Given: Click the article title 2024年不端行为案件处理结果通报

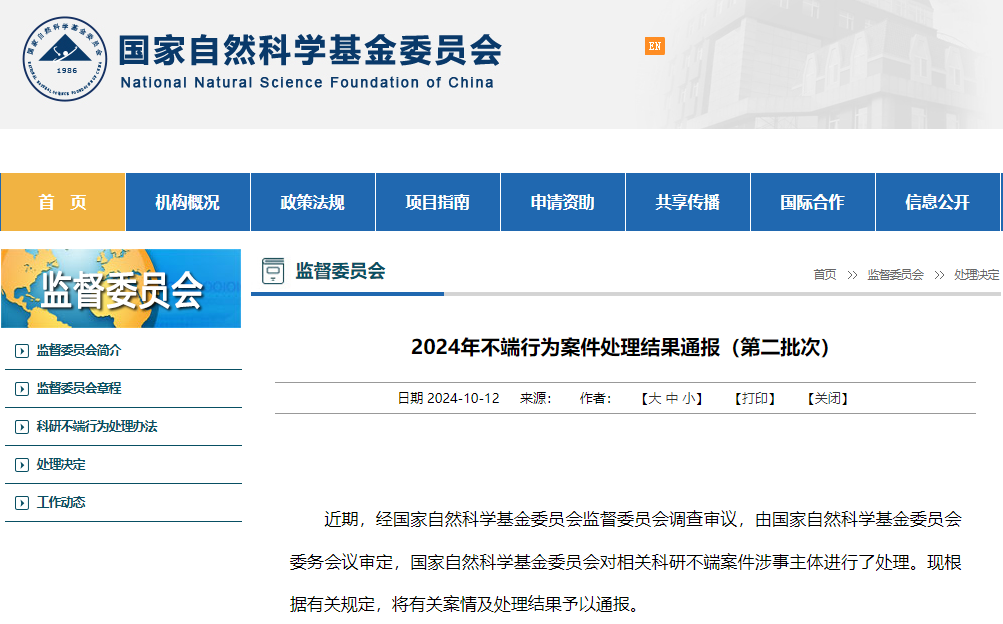Looking at the screenshot, I should point(620,347).
